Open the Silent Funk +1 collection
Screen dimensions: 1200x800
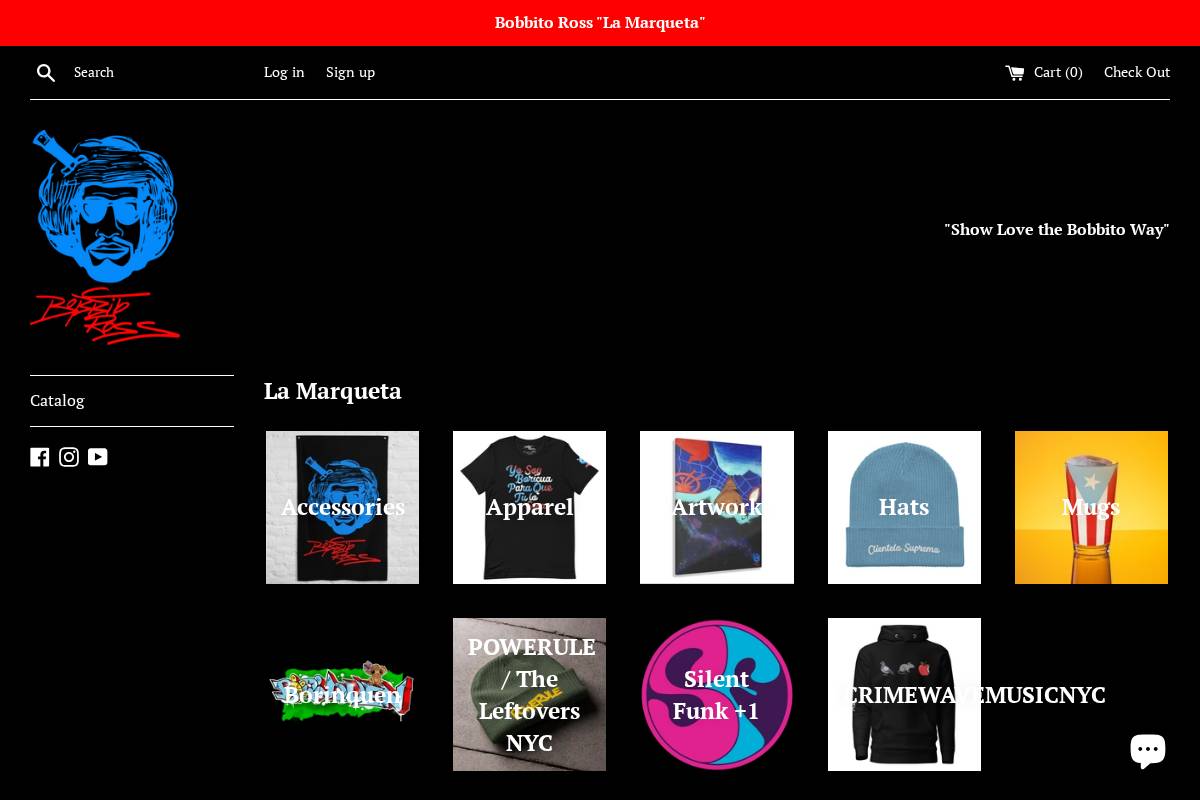pos(716,694)
